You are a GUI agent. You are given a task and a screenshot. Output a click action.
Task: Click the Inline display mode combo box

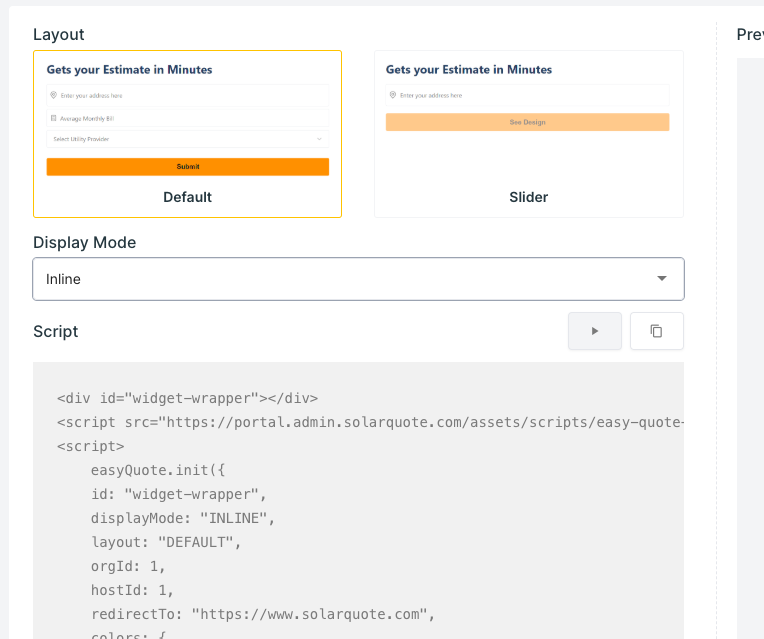click(340, 279)
